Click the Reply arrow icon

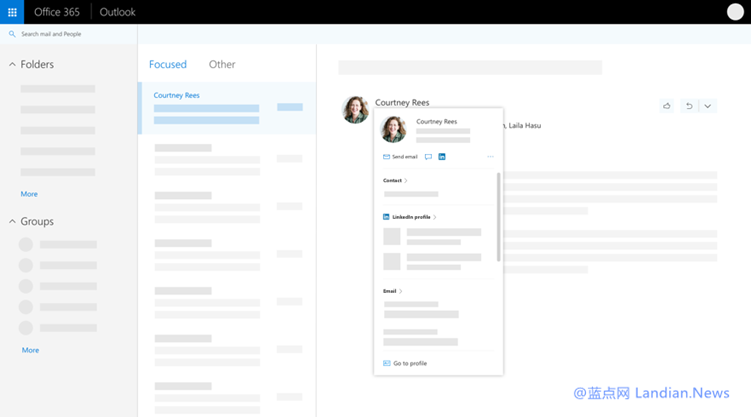coord(688,106)
